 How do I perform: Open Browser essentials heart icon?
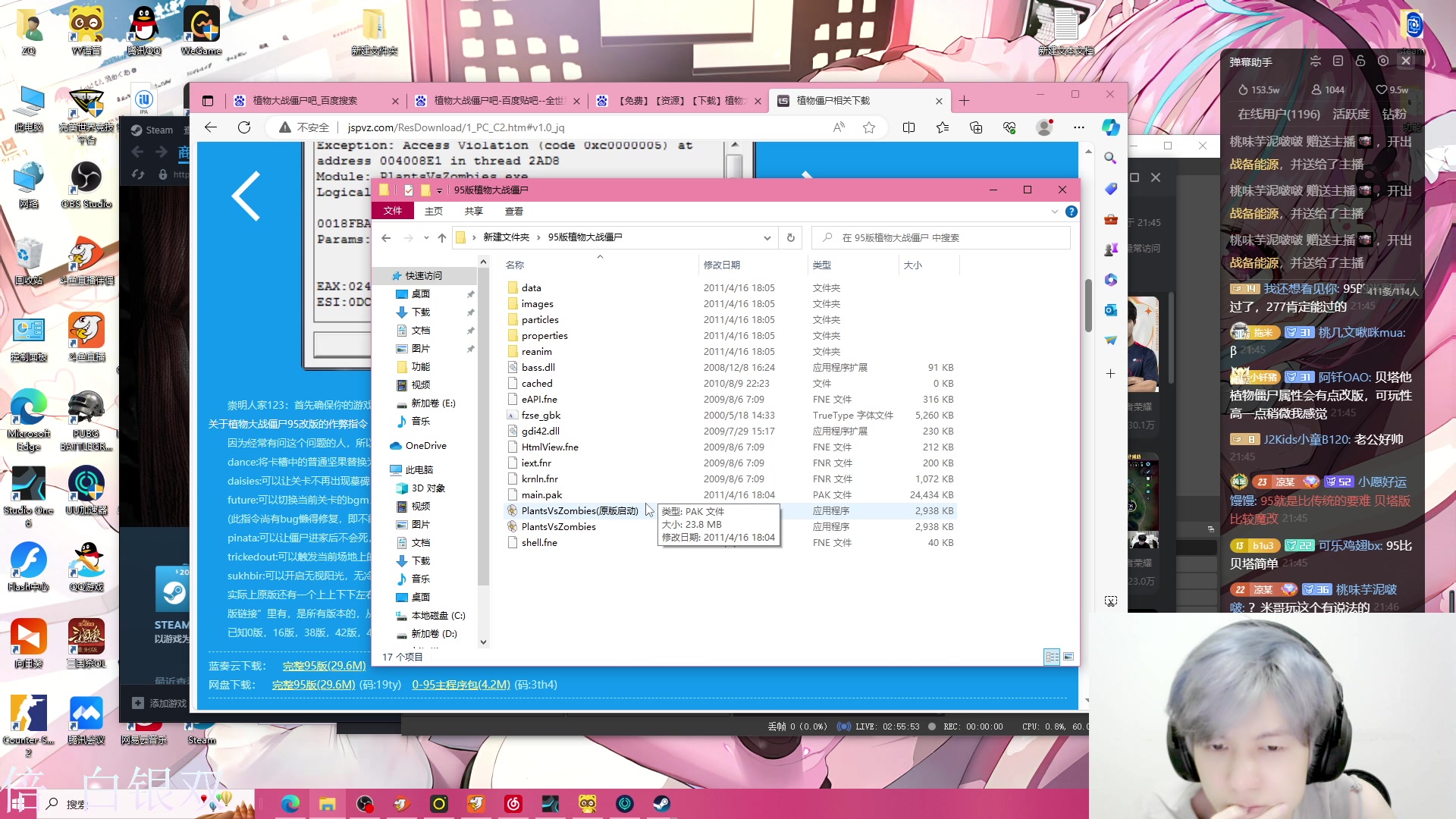coord(1009,127)
